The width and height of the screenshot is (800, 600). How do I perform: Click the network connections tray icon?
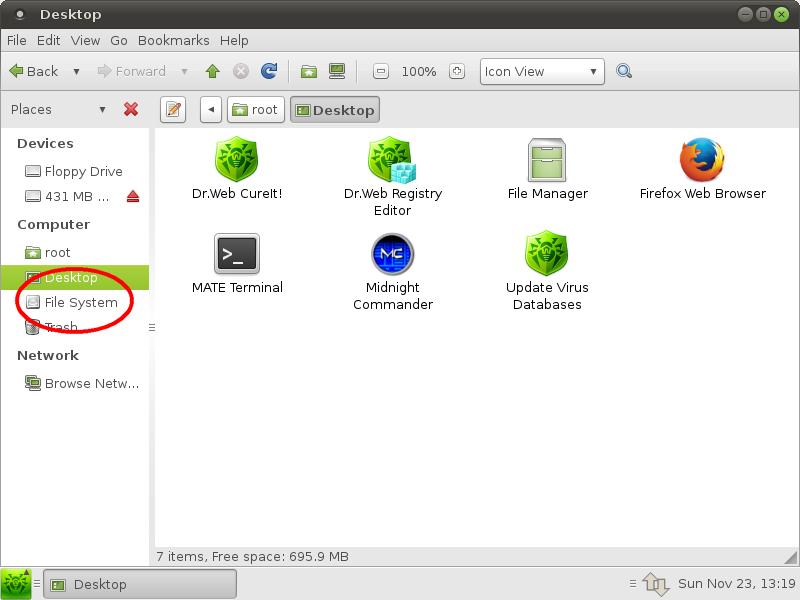coord(656,584)
